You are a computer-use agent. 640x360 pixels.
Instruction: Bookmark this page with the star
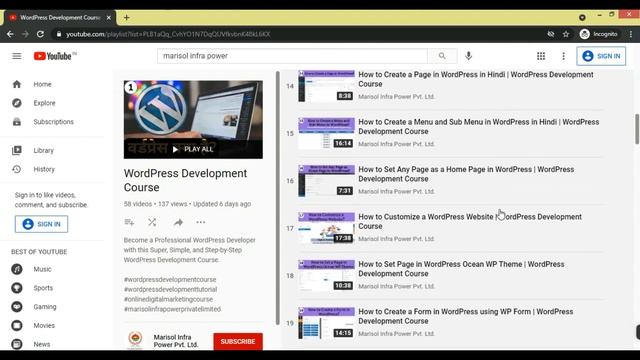[566, 34]
